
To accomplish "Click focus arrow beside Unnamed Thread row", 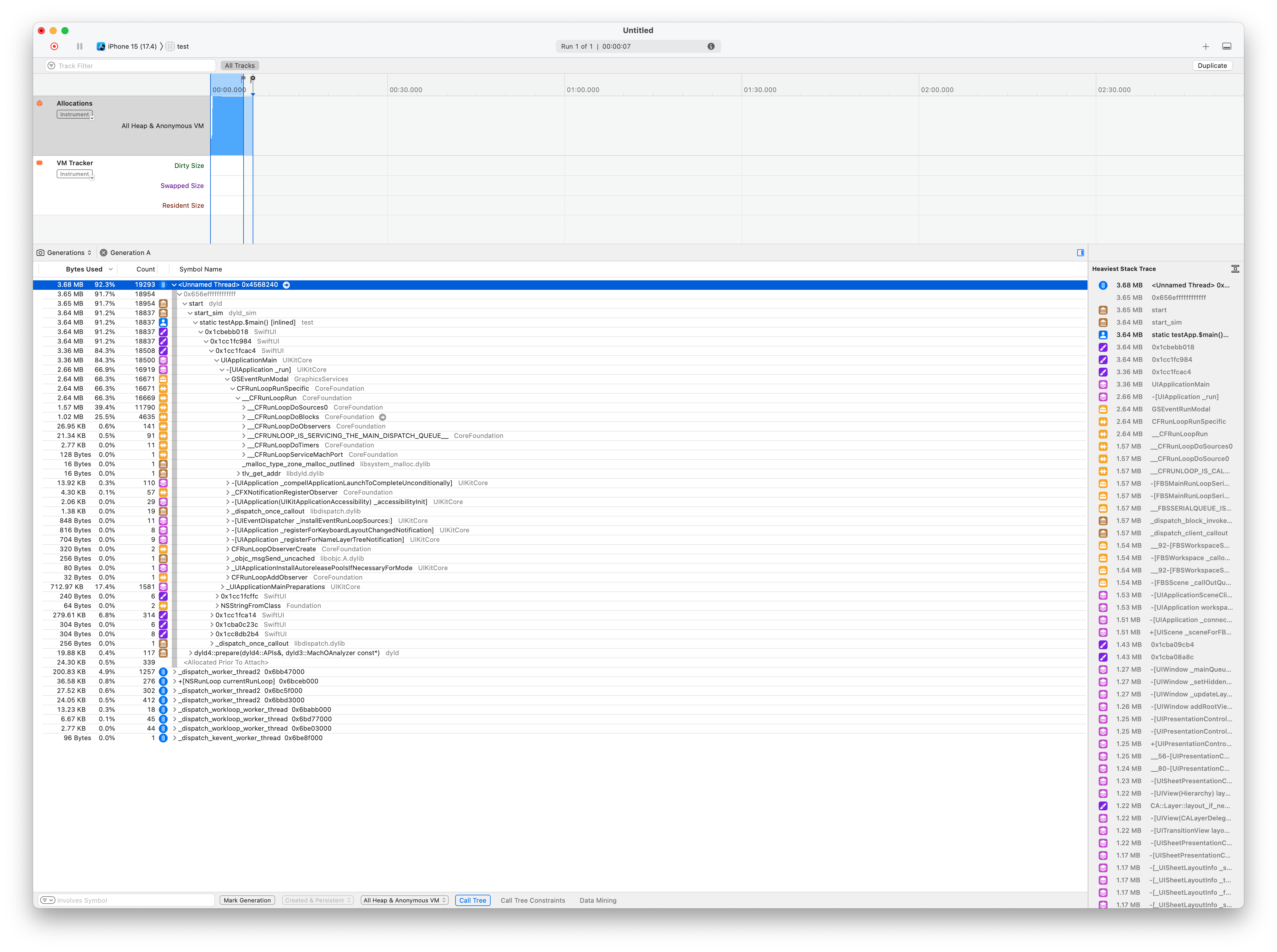I will pos(286,285).
